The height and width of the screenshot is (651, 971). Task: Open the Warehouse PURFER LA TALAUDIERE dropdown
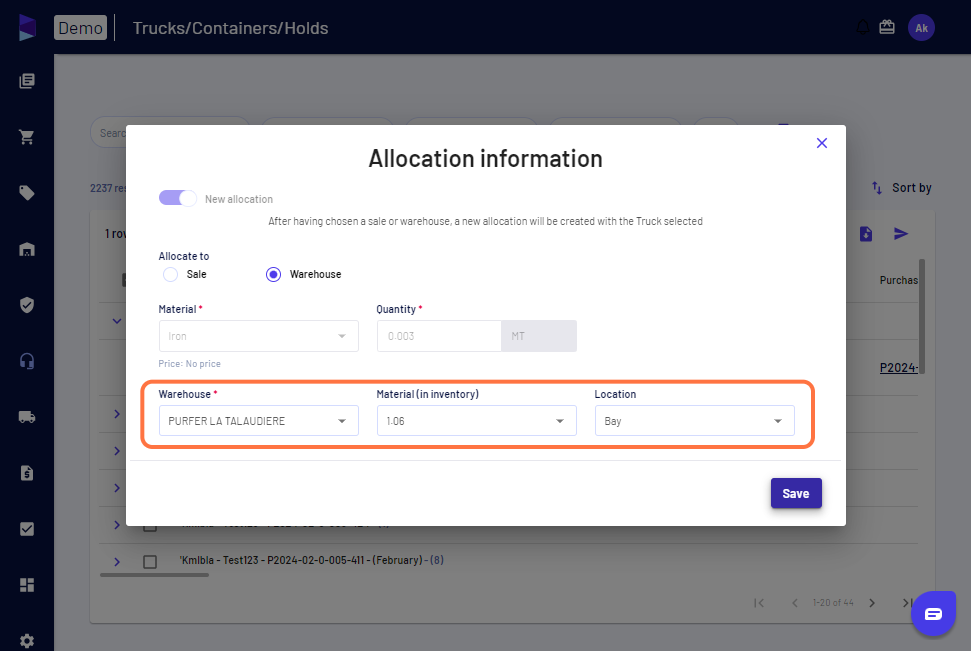[258, 421]
